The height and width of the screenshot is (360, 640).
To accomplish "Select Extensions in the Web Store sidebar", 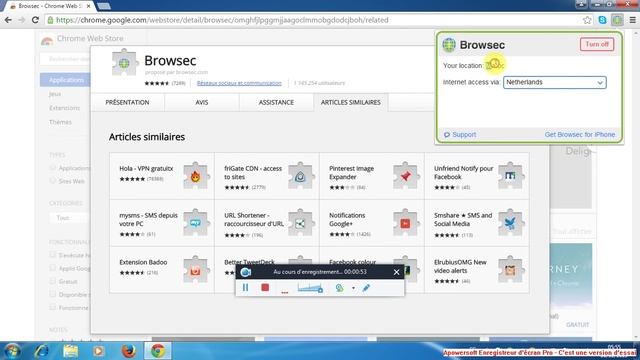I will 64,108.
